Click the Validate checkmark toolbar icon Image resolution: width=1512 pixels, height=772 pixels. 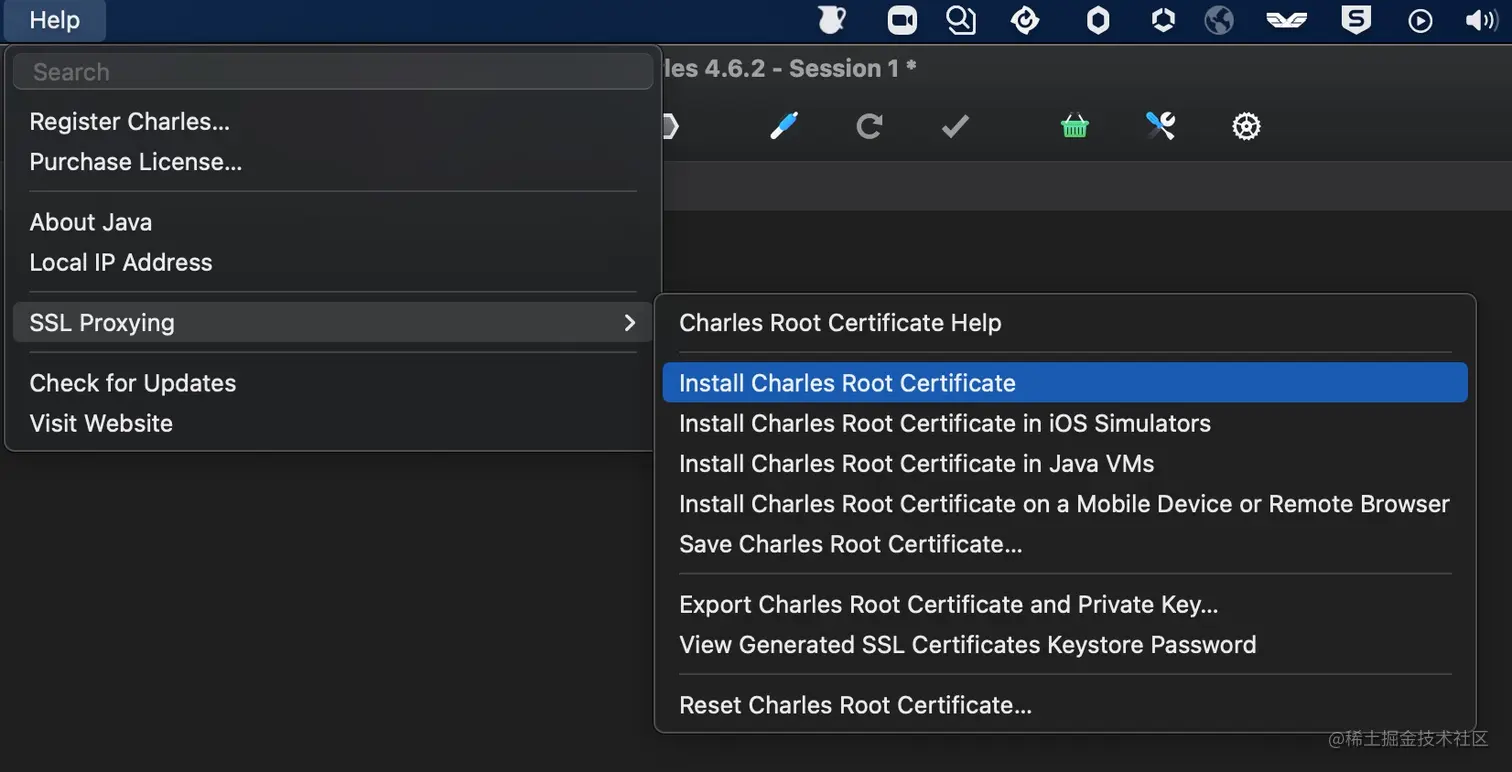[955, 126]
